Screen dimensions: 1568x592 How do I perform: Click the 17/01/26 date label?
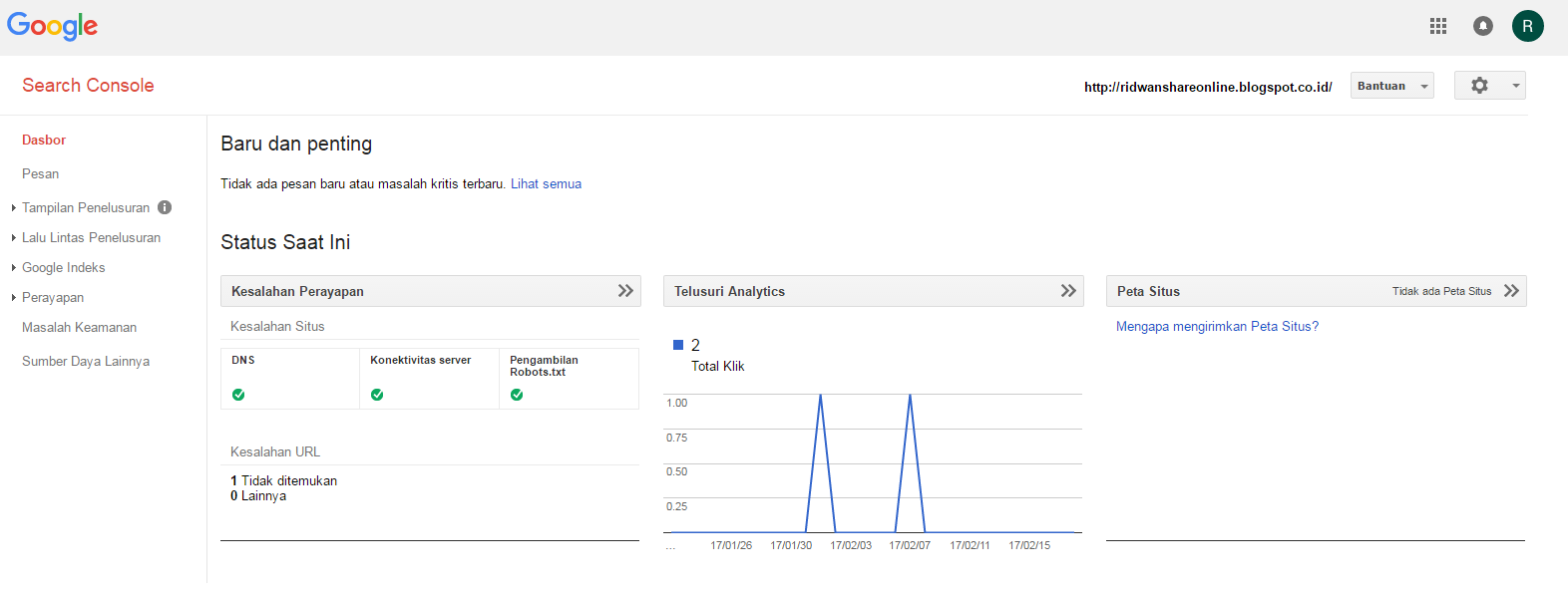click(731, 545)
